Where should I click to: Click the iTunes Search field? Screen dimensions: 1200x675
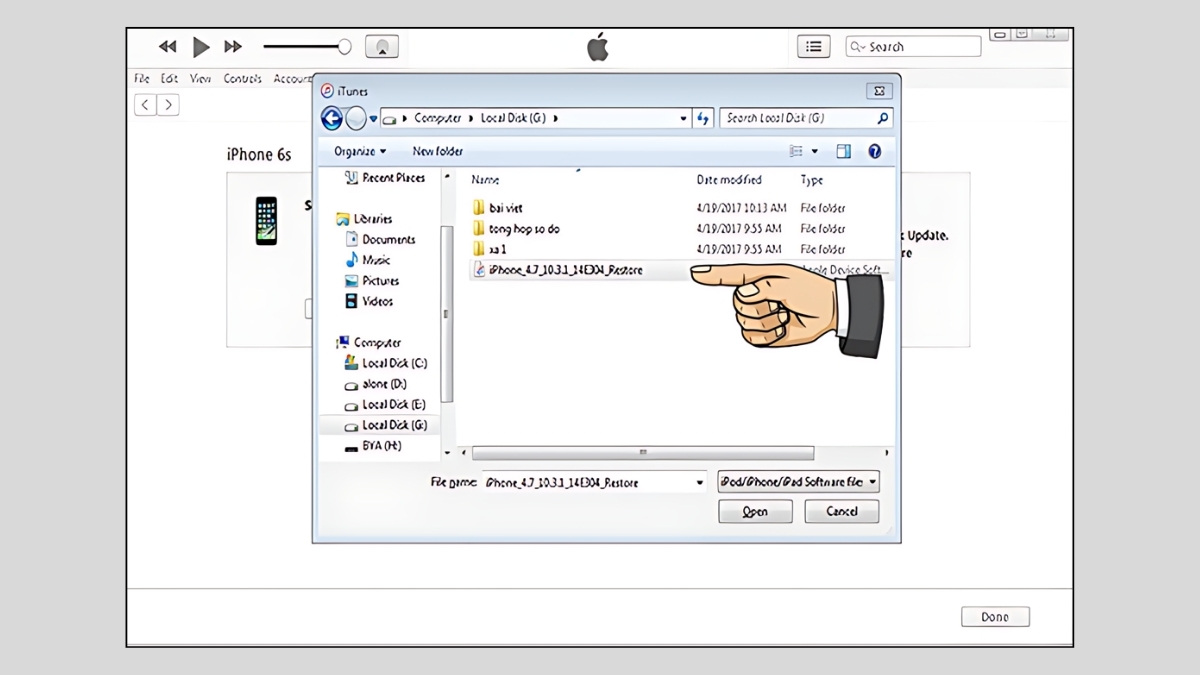coord(913,46)
